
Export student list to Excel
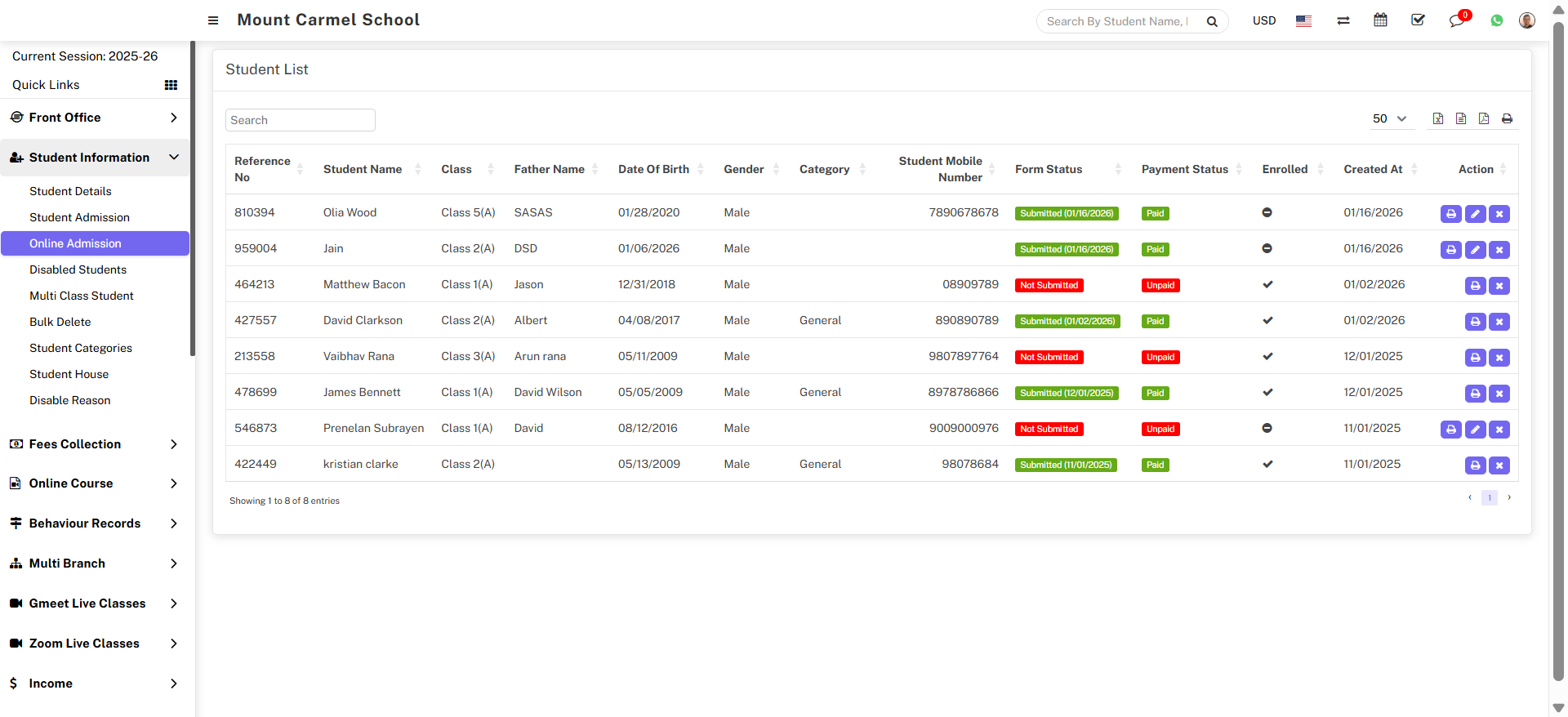[x=1438, y=119]
